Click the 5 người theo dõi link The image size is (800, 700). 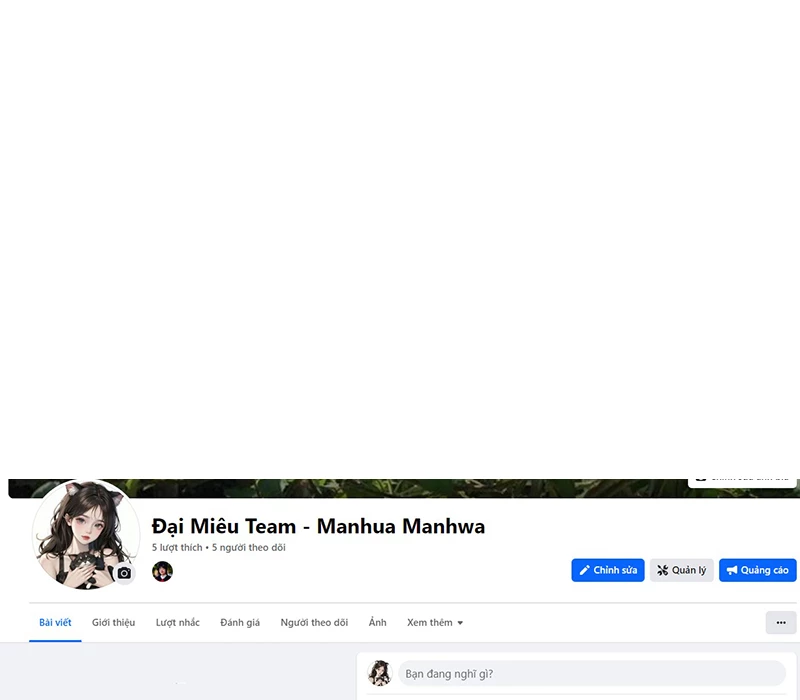(249, 548)
